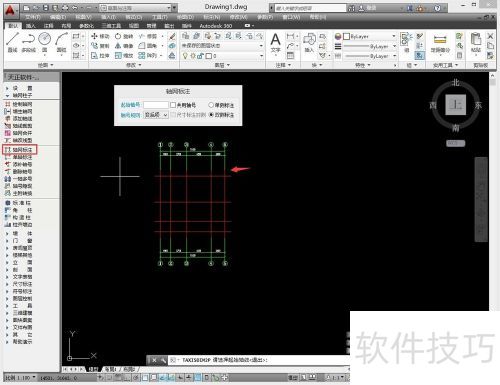The width and height of the screenshot is (500, 385).
Task: Click the Print icon in quick access toolbar
Action: pyautogui.click(x=65, y=8)
